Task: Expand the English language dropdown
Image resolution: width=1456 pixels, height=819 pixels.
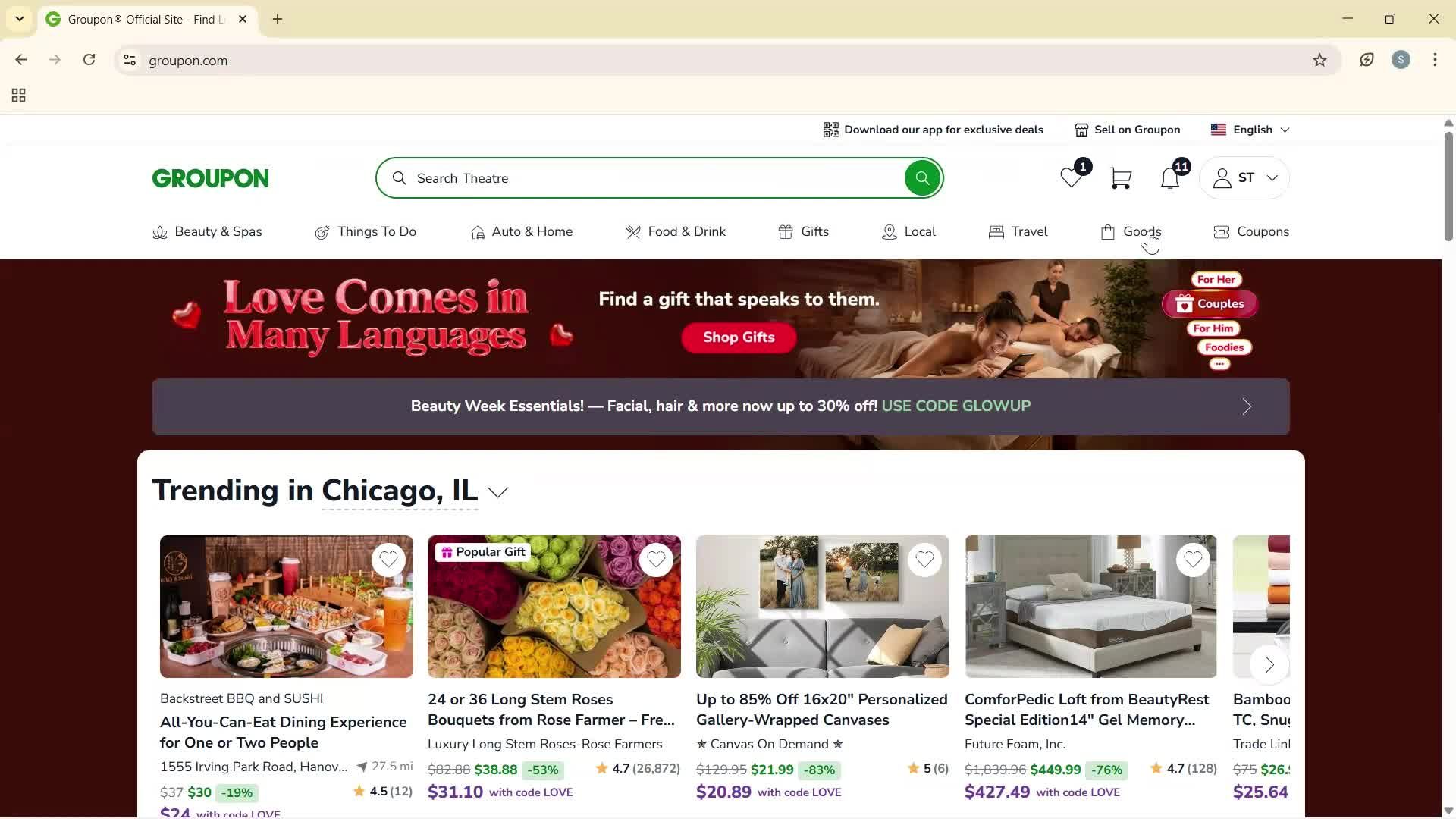Action: pyautogui.click(x=1250, y=130)
